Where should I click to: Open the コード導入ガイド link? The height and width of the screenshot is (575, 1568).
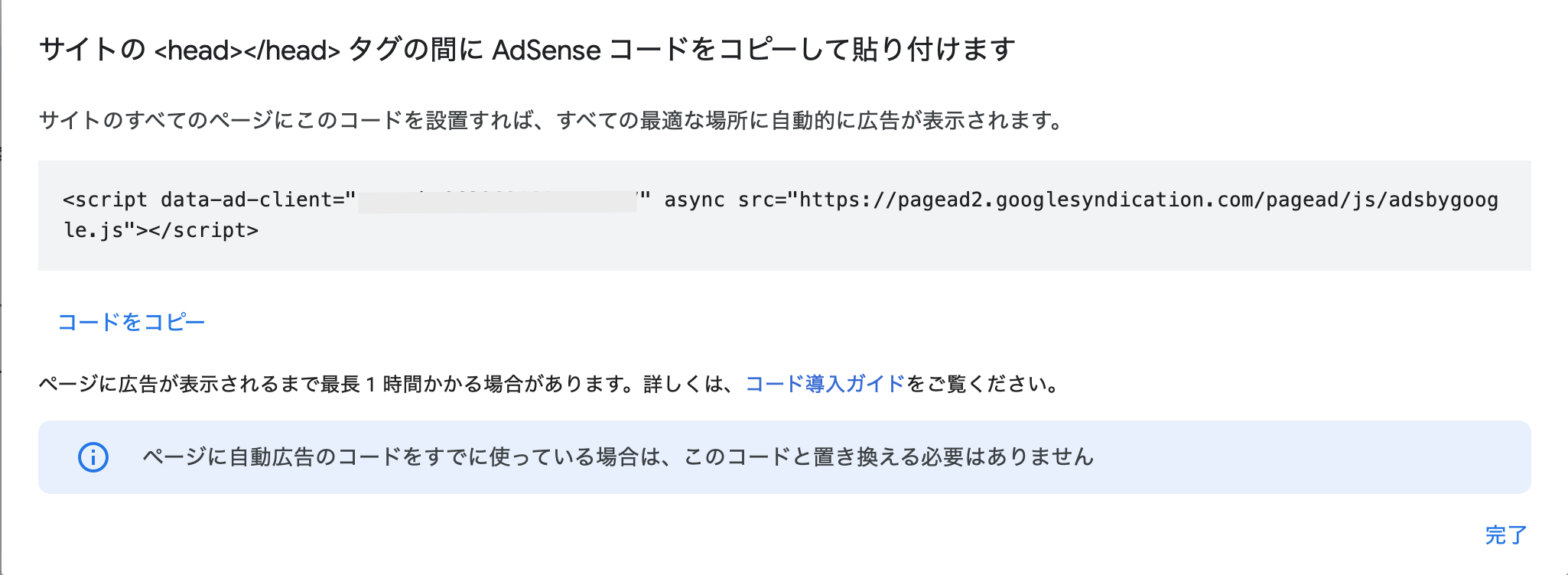pos(825,384)
